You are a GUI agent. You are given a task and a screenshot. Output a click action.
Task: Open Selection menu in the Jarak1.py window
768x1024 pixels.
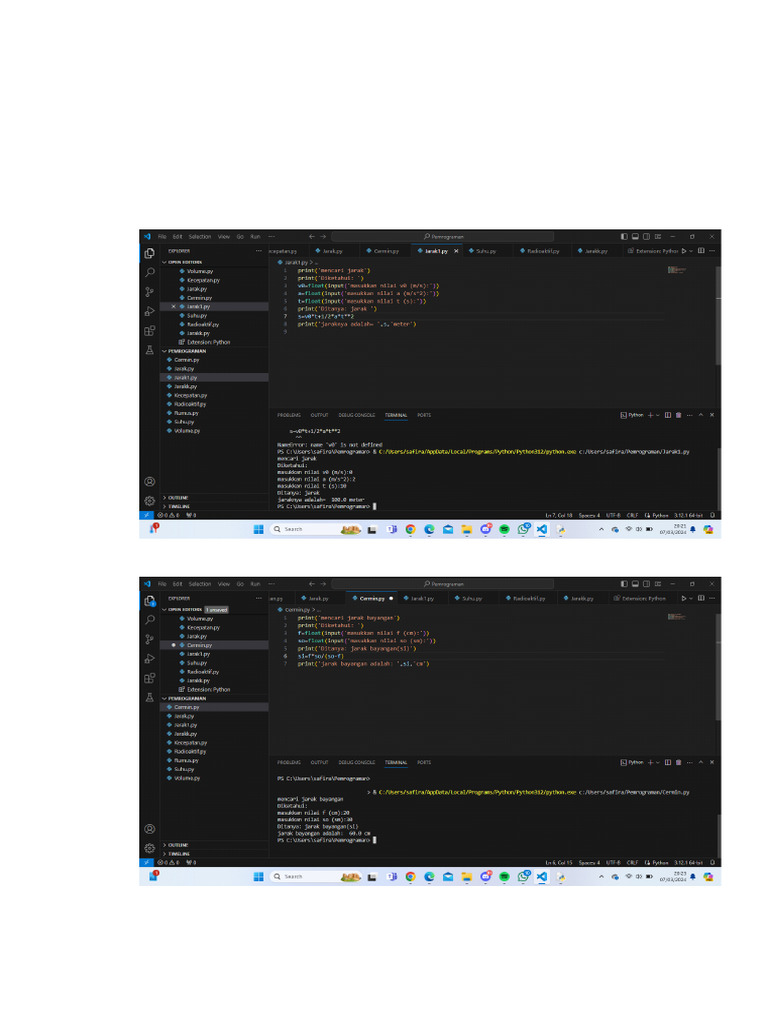point(200,236)
